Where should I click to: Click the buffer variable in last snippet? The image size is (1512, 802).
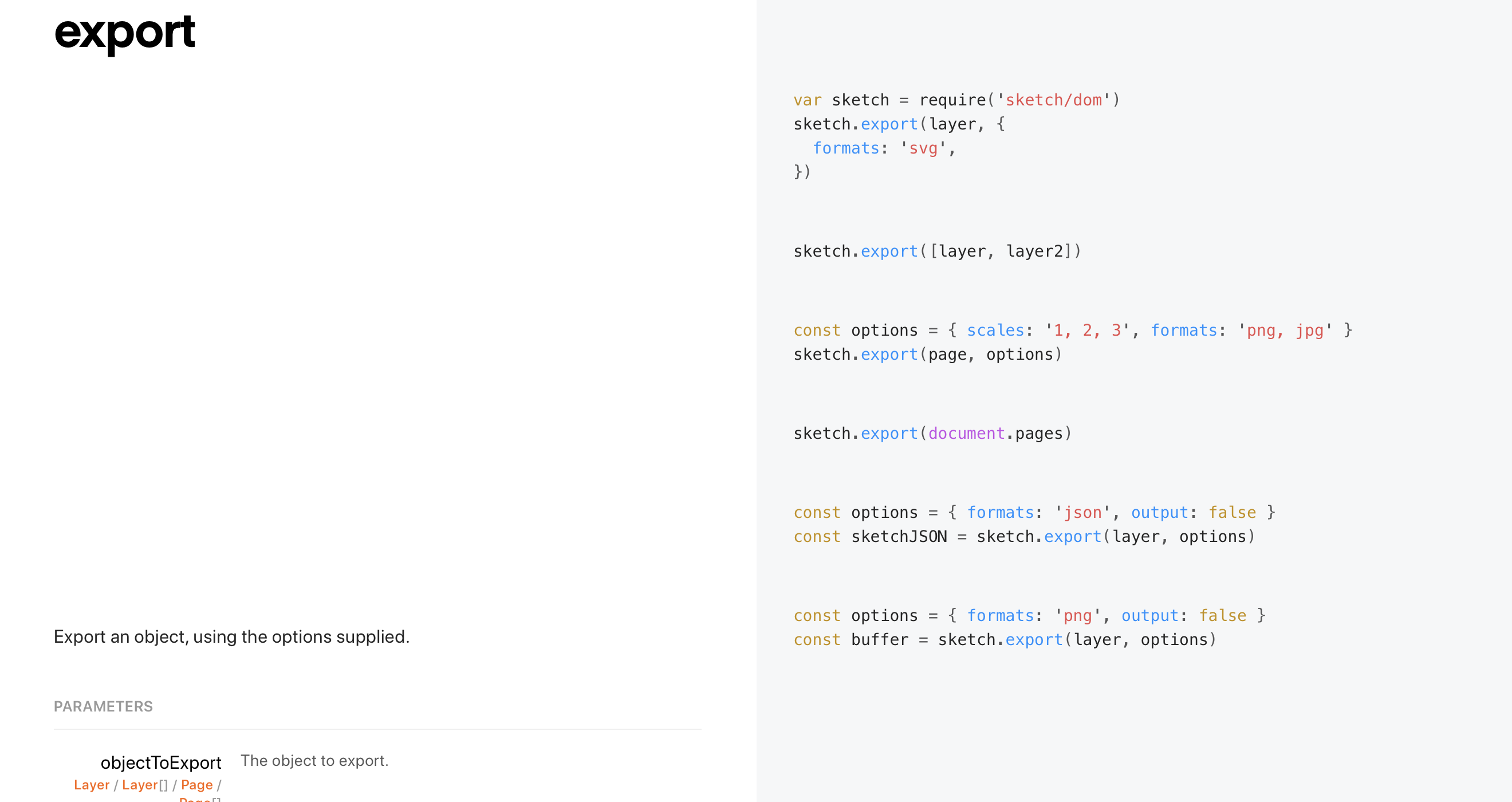[879, 639]
